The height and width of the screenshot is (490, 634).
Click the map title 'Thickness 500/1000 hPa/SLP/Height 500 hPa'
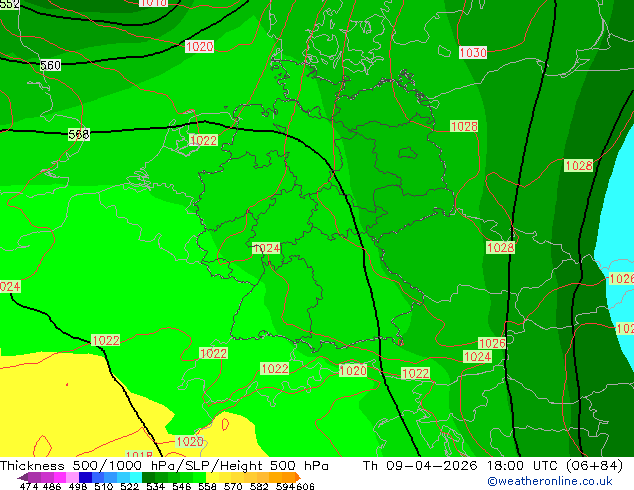point(164,466)
